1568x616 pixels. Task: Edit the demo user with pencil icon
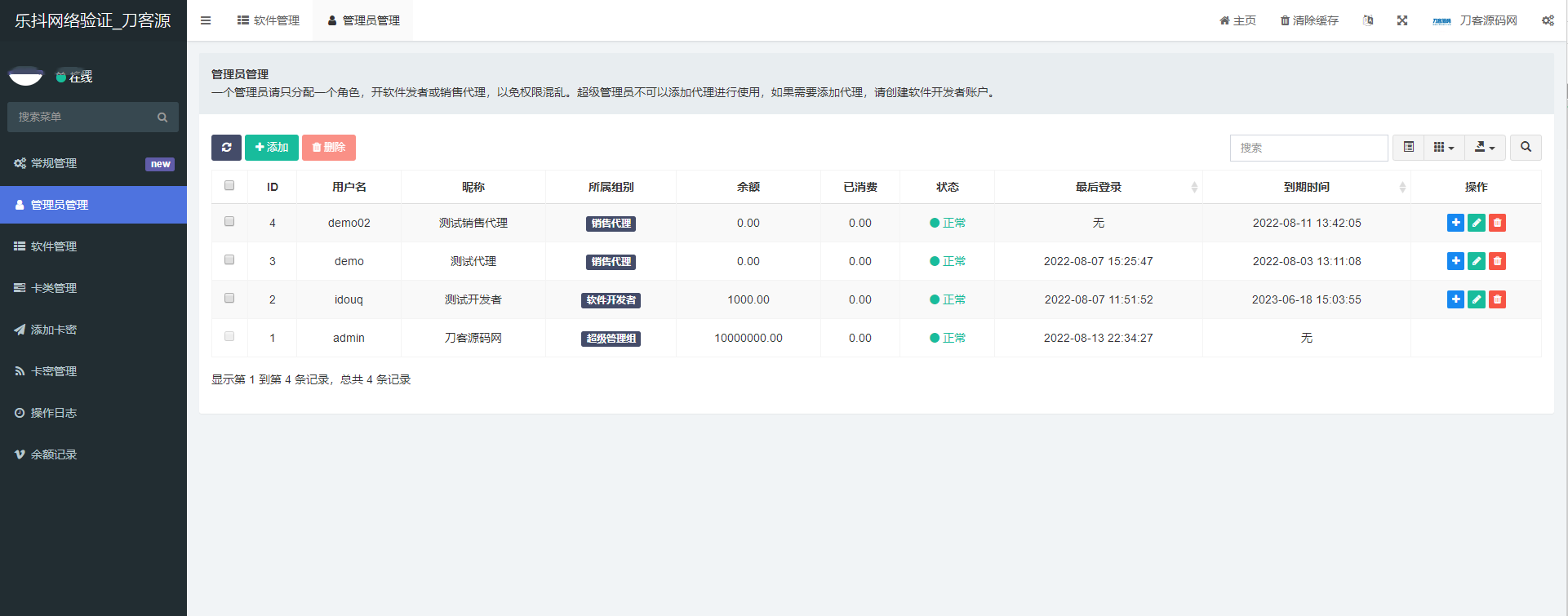pos(1477,261)
